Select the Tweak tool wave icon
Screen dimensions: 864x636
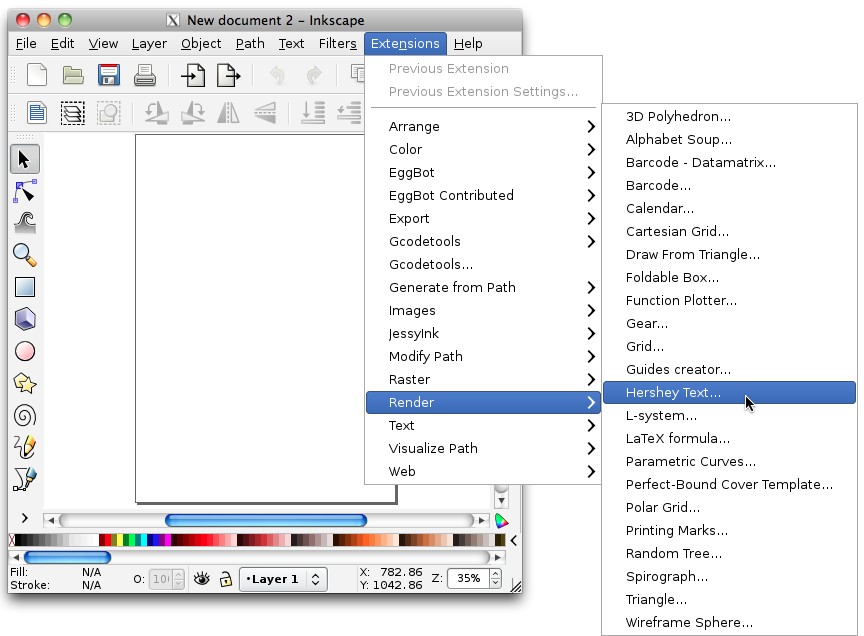point(25,222)
